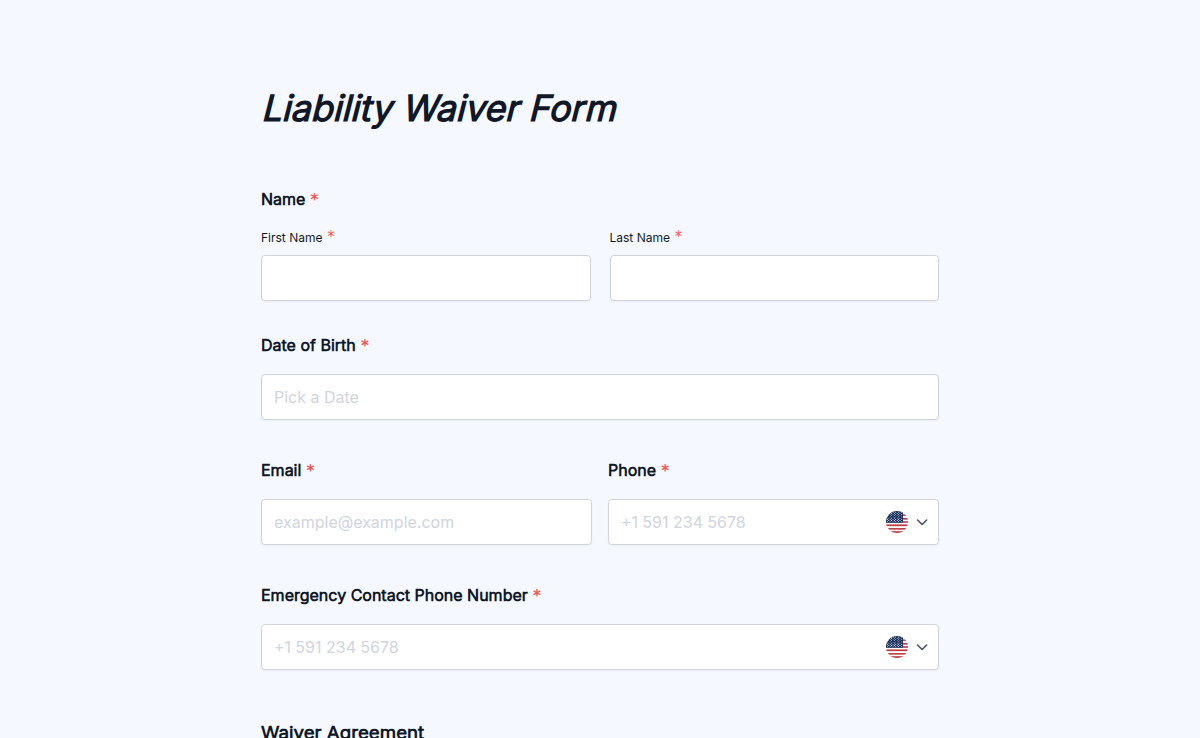1200x738 pixels.
Task: Click the Phone number input area
Action: tap(740, 521)
